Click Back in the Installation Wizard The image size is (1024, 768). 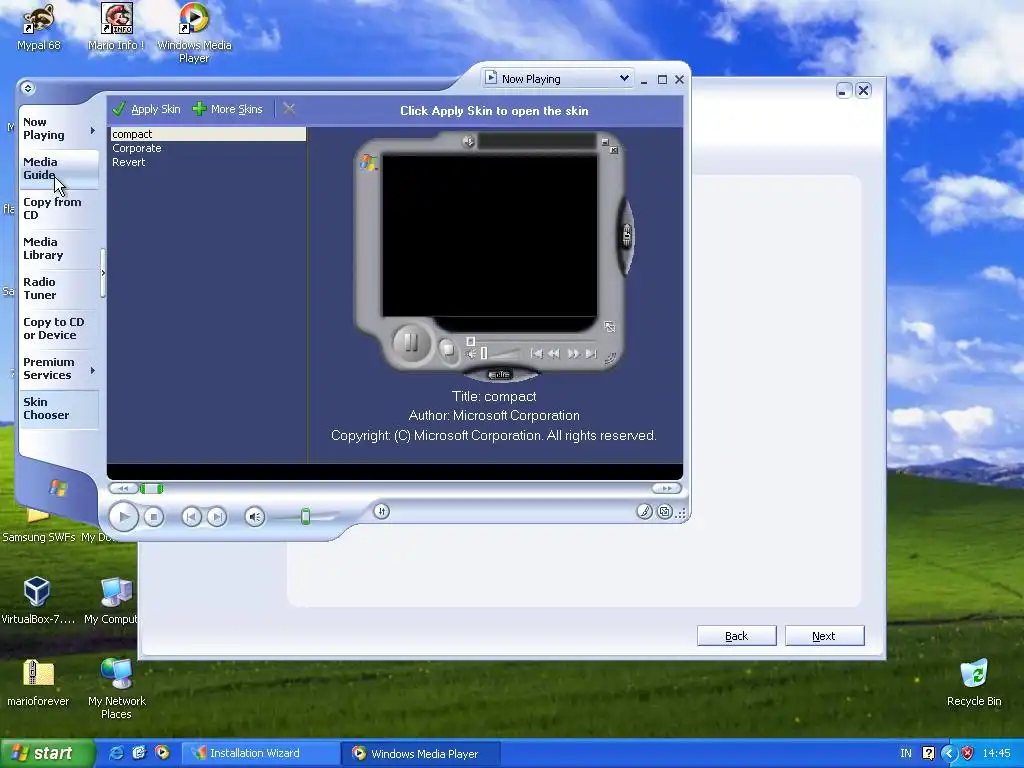pyautogui.click(x=737, y=635)
